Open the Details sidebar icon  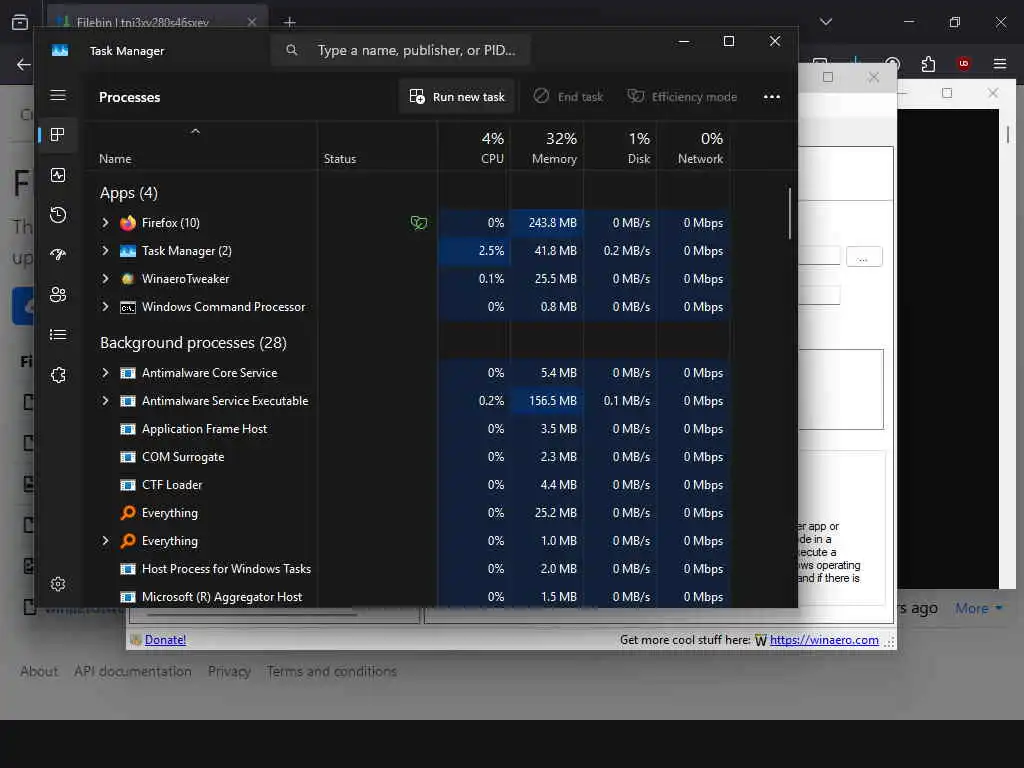(x=58, y=335)
